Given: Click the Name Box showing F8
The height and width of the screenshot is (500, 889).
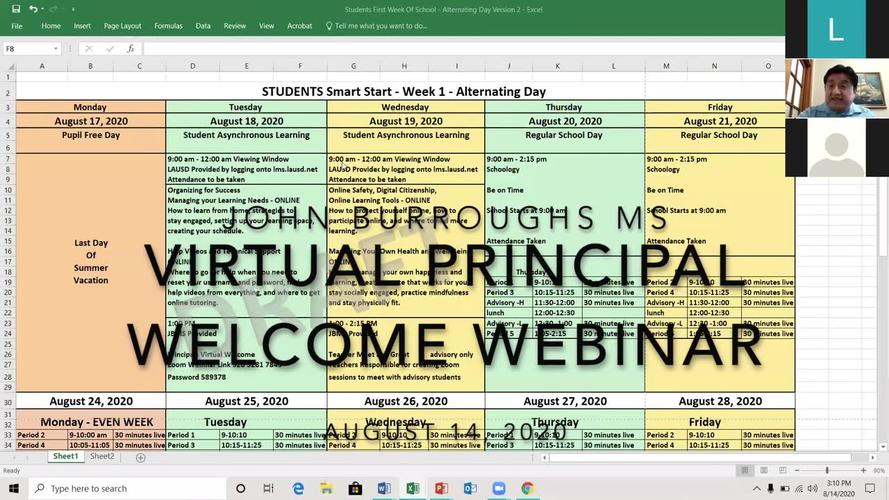Looking at the screenshot, I should coord(27,49).
